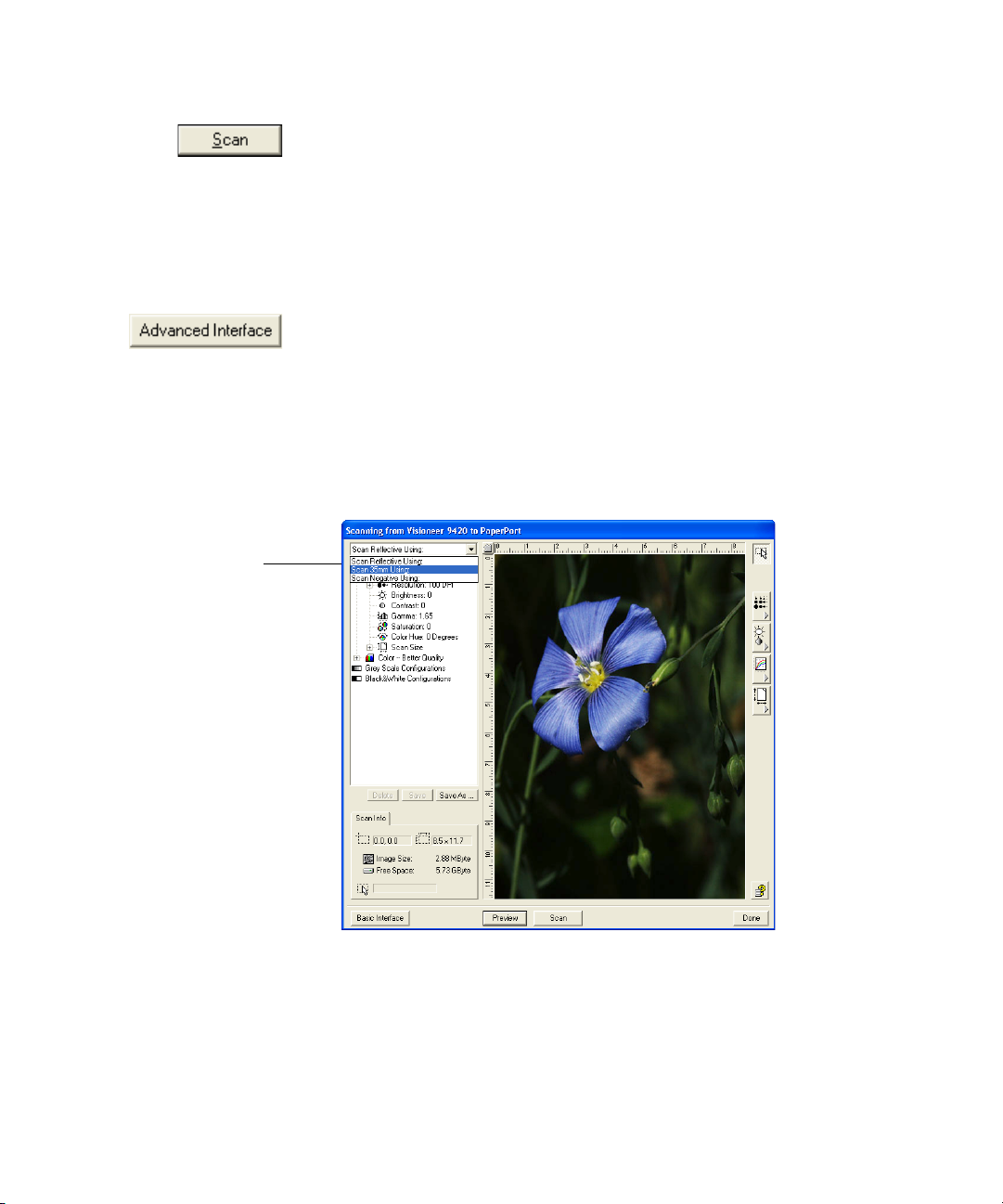The image size is (1003, 1204).
Task: Click the scan dimensions dashed-box icon
Action: coord(423,839)
